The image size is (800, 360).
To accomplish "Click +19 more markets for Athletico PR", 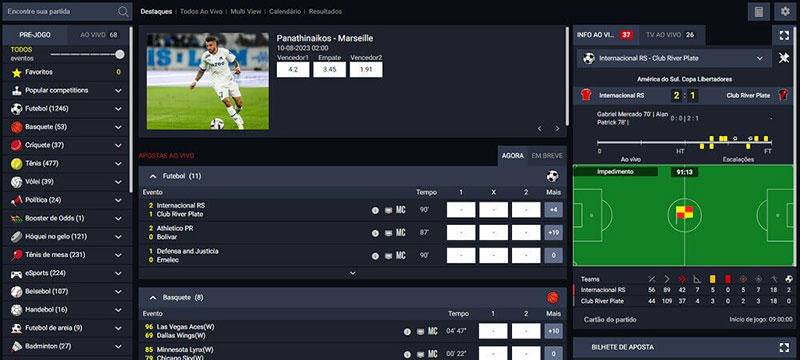I will click(553, 233).
